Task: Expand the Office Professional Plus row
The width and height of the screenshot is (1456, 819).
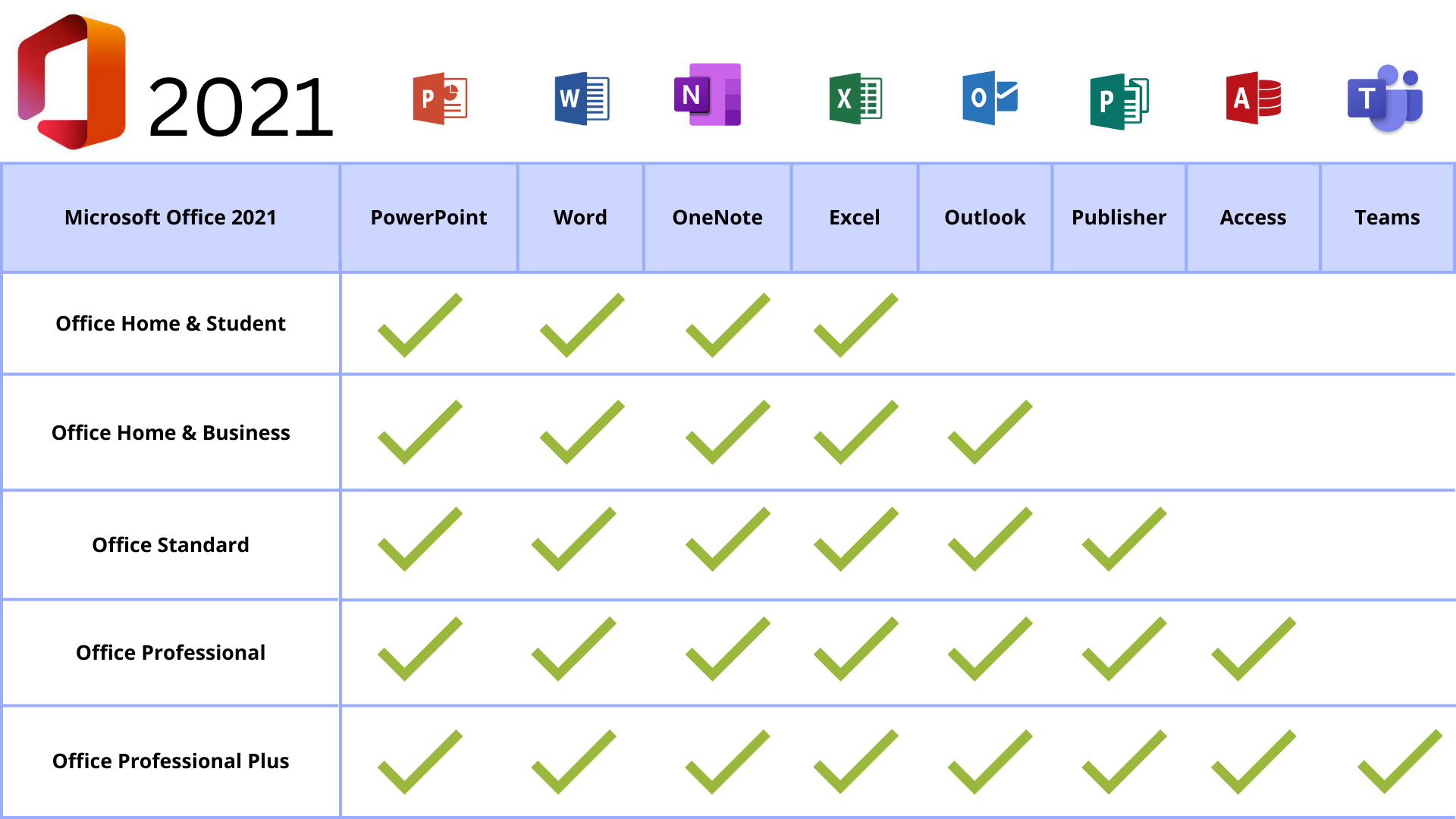Action: point(170,761)
